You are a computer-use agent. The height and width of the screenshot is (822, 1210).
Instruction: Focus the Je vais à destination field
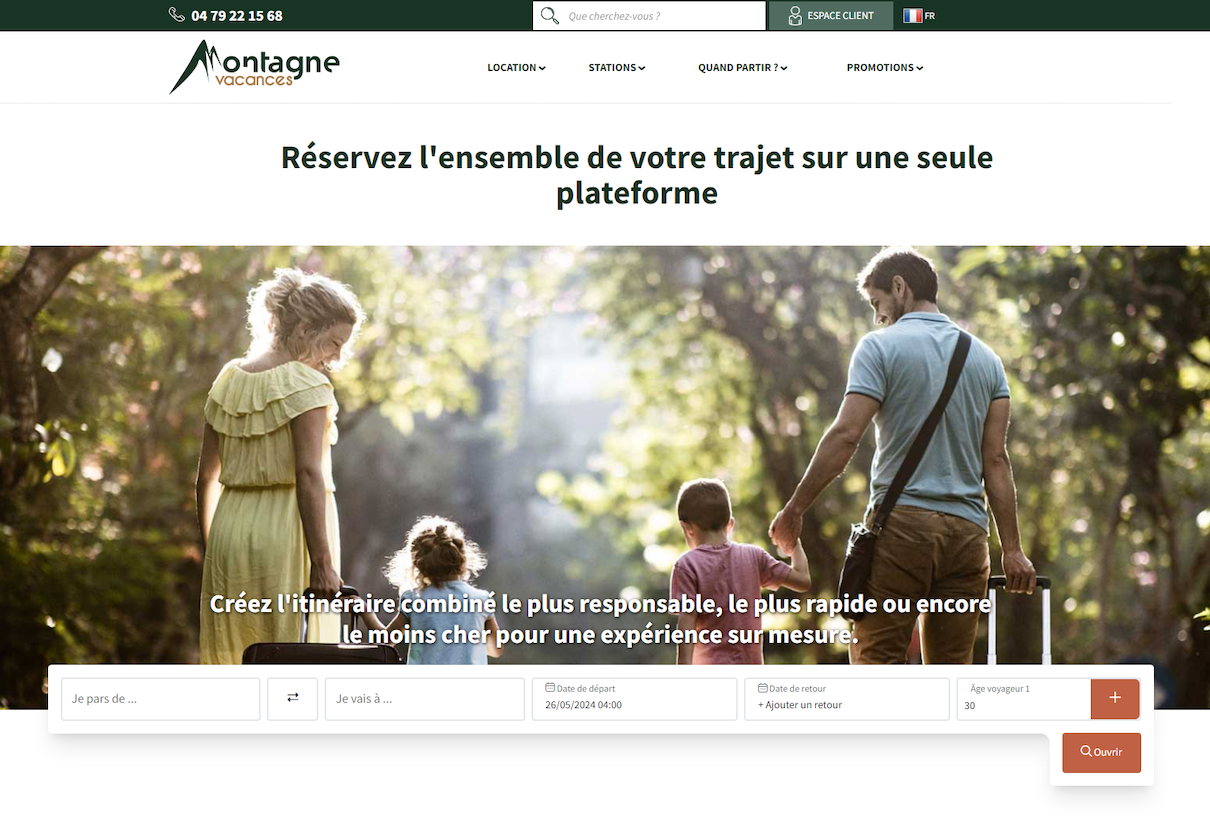[425, 699]
